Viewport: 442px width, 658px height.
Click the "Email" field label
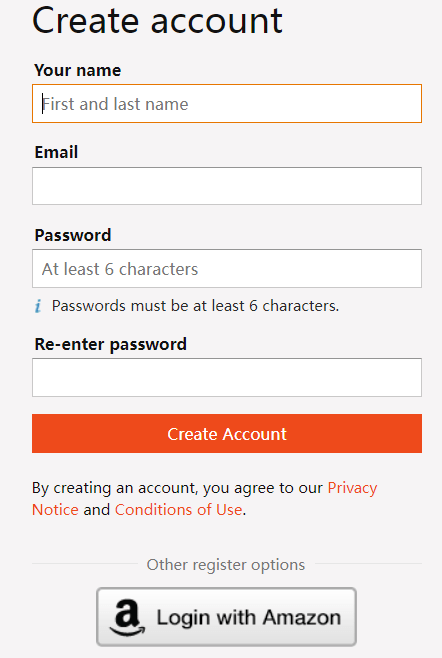[x=56, y=152]
